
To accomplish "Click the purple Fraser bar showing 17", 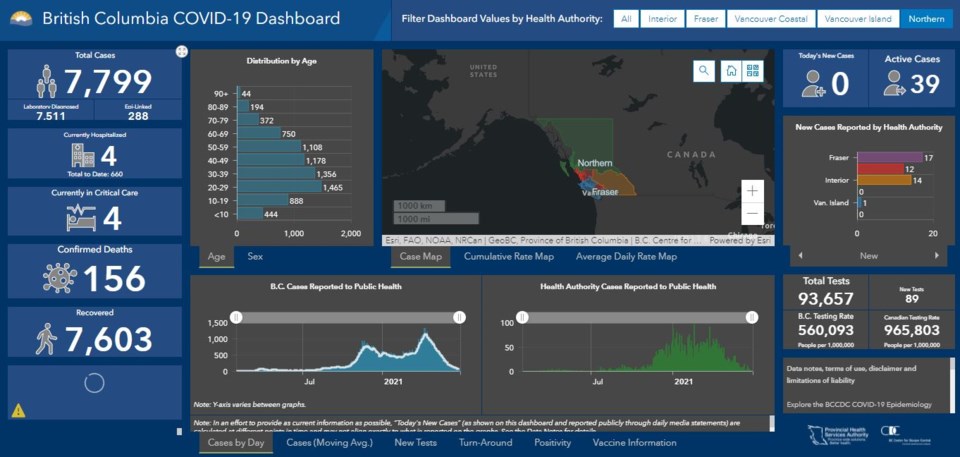I will tap(889, 157).
